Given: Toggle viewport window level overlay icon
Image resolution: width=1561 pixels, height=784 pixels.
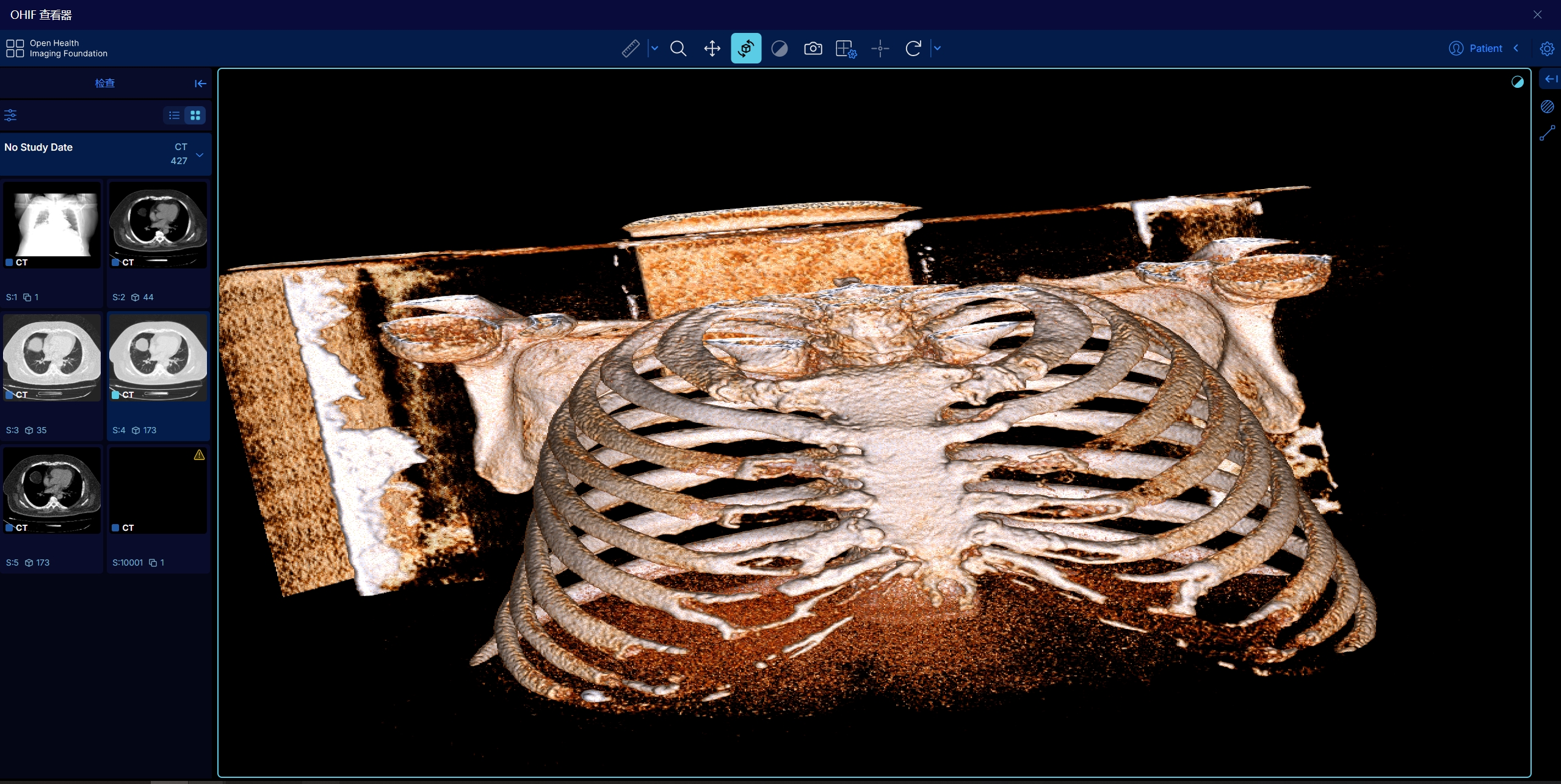Looking at the screenshot, I should (1517, 82).
